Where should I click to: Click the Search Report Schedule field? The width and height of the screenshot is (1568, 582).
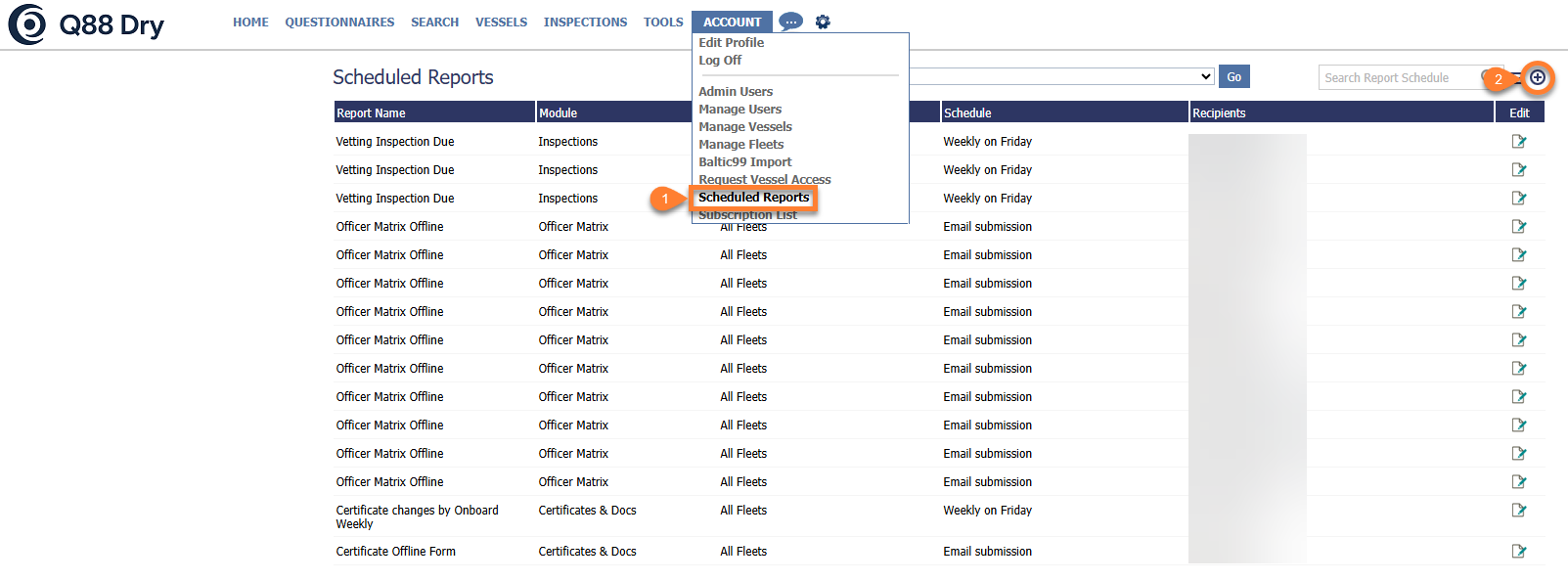1399,78
